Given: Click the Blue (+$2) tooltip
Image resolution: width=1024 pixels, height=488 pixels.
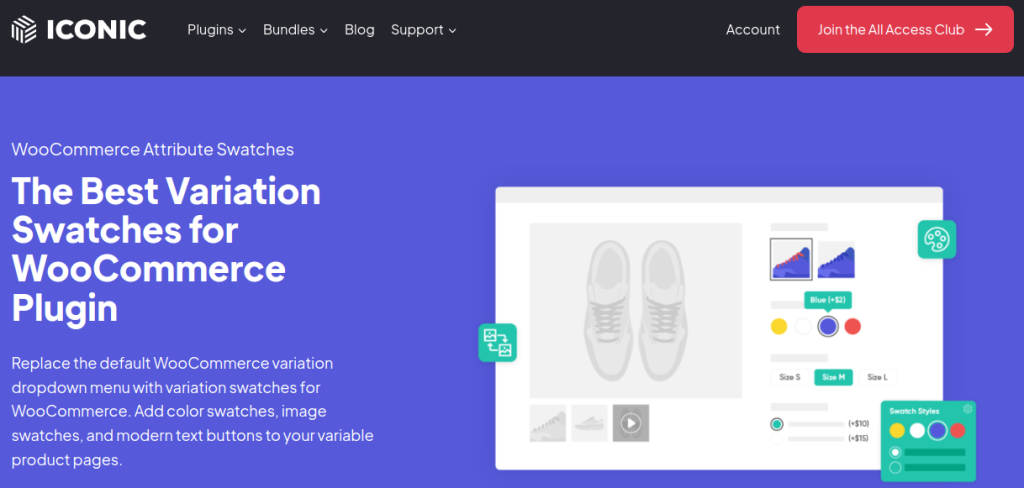Looking at the screenshot, I should [x=827, y=300].
